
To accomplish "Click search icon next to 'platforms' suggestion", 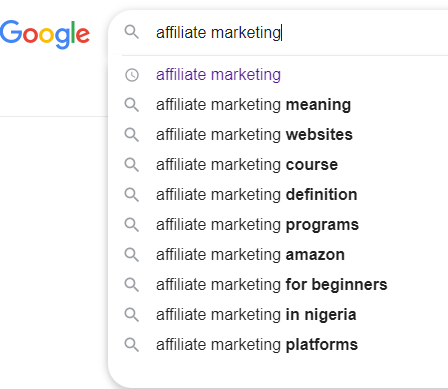I will pos(132,345).
